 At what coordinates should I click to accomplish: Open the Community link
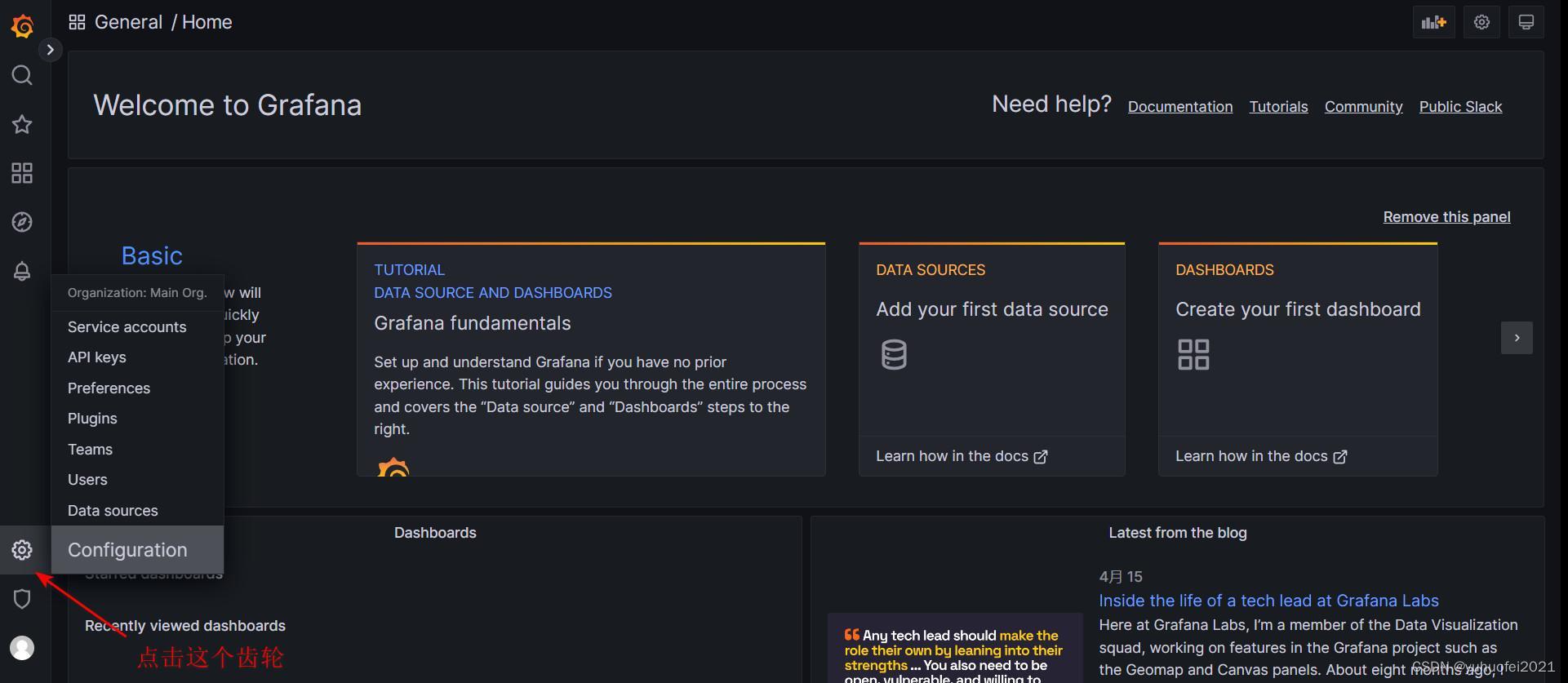tap(1363, 107)
